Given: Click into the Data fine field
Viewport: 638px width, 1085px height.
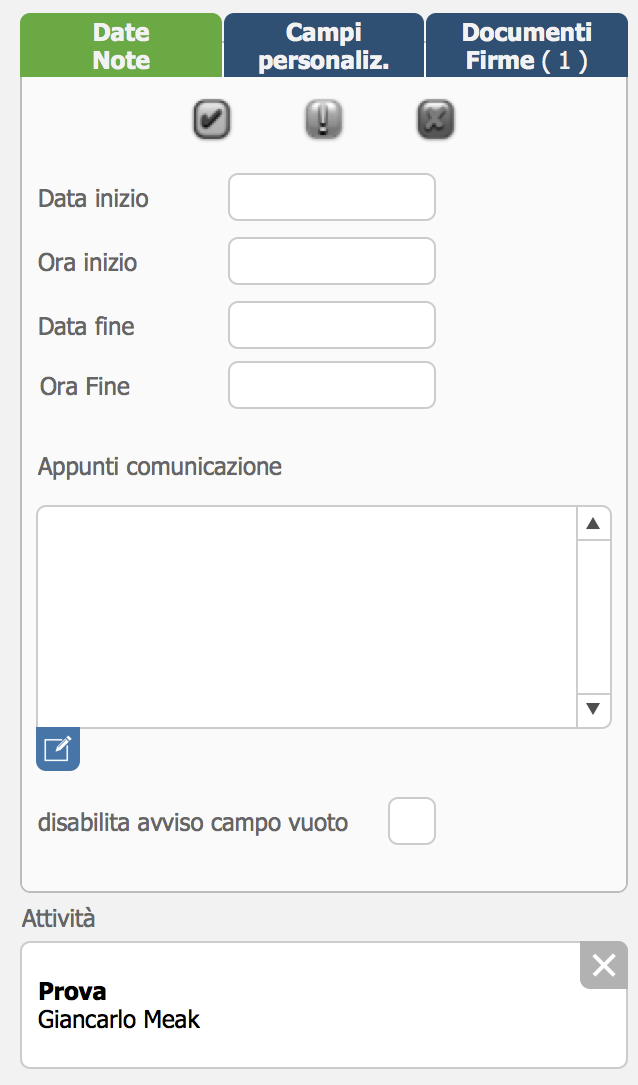Looking at the screenshot, I should 332,325.
